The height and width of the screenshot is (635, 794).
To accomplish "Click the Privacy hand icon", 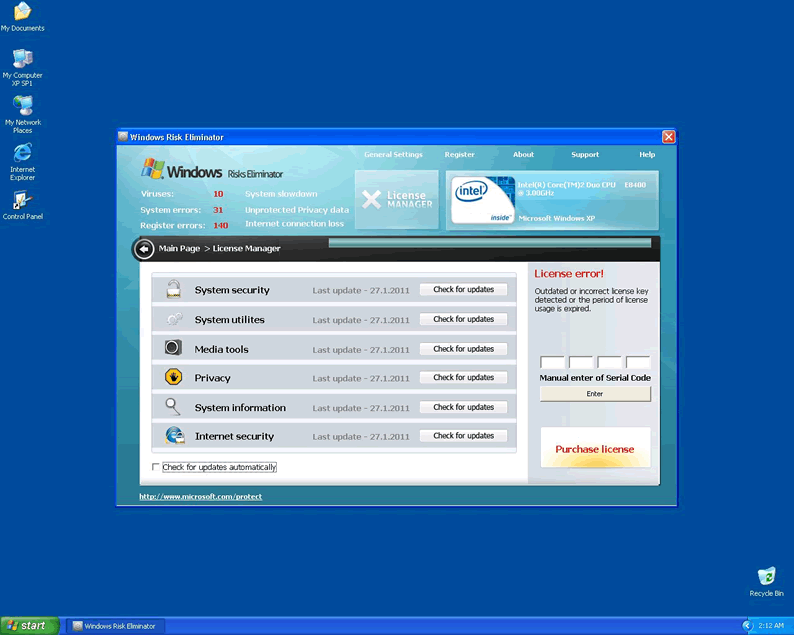I will pos(174,378).
